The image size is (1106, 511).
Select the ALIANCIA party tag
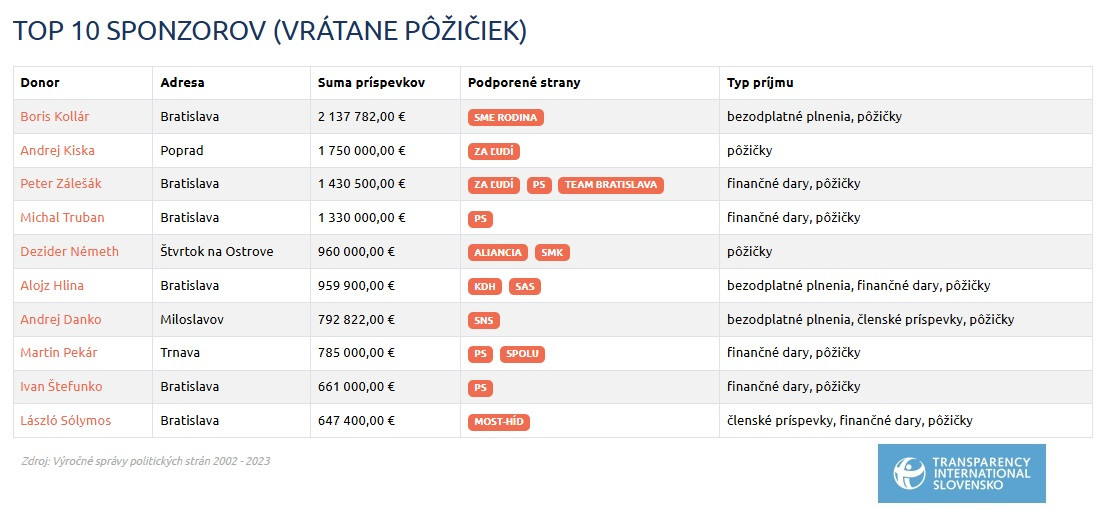pos(498,253)
